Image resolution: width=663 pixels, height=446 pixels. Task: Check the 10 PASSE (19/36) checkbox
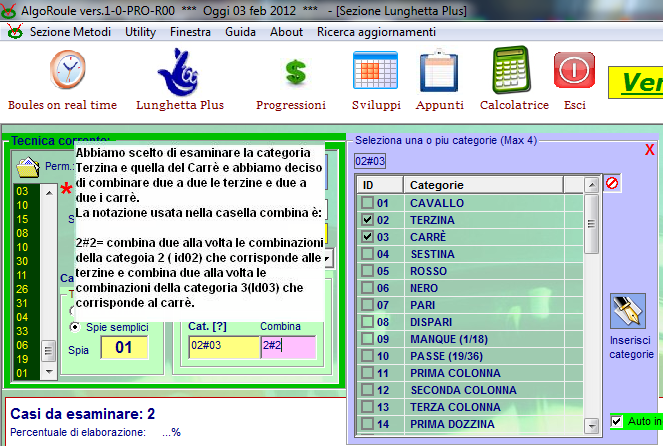click(367, 356)
